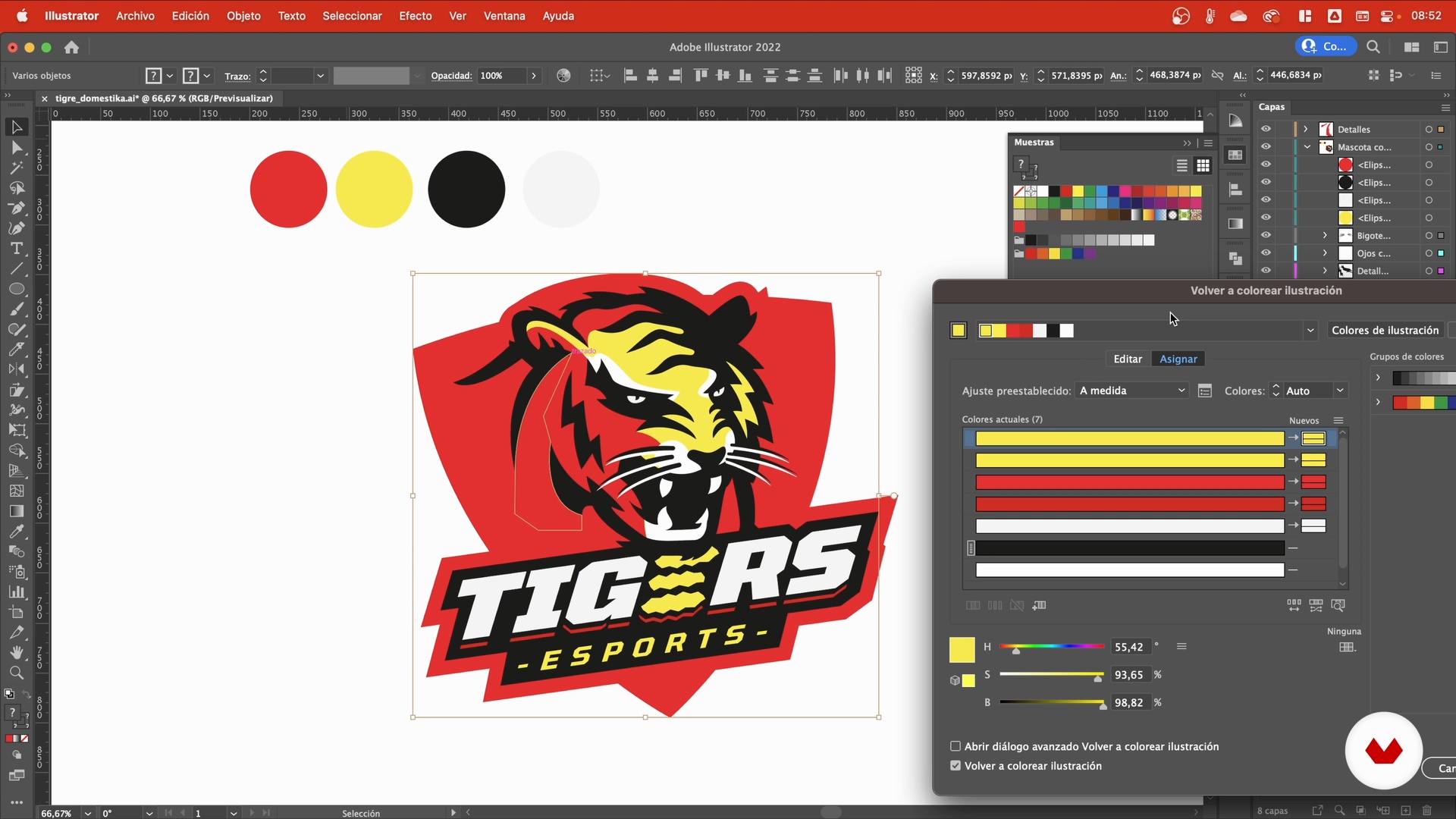Select the Zoom magnifier tool
Screen dimensions: 1456x819
click(x=17, y=673)
